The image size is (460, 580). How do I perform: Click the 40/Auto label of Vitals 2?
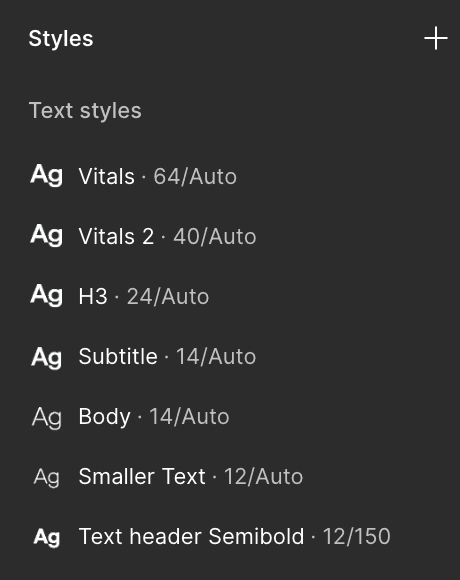point(215,236)
